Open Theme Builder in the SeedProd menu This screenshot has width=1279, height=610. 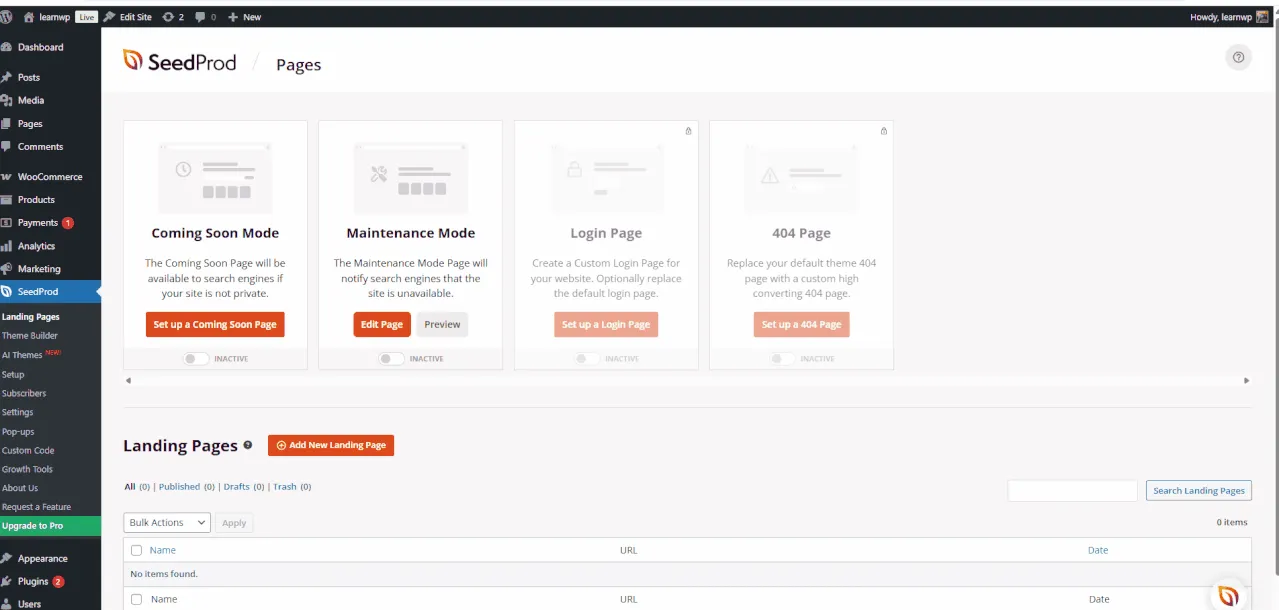click(30, 335)
